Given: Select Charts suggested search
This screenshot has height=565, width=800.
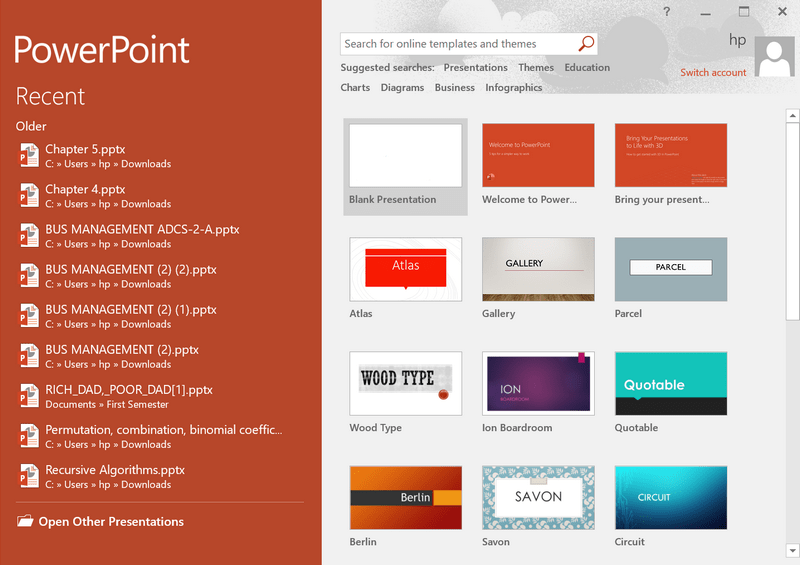Looking at the screenshot, I should click(355, 87).
